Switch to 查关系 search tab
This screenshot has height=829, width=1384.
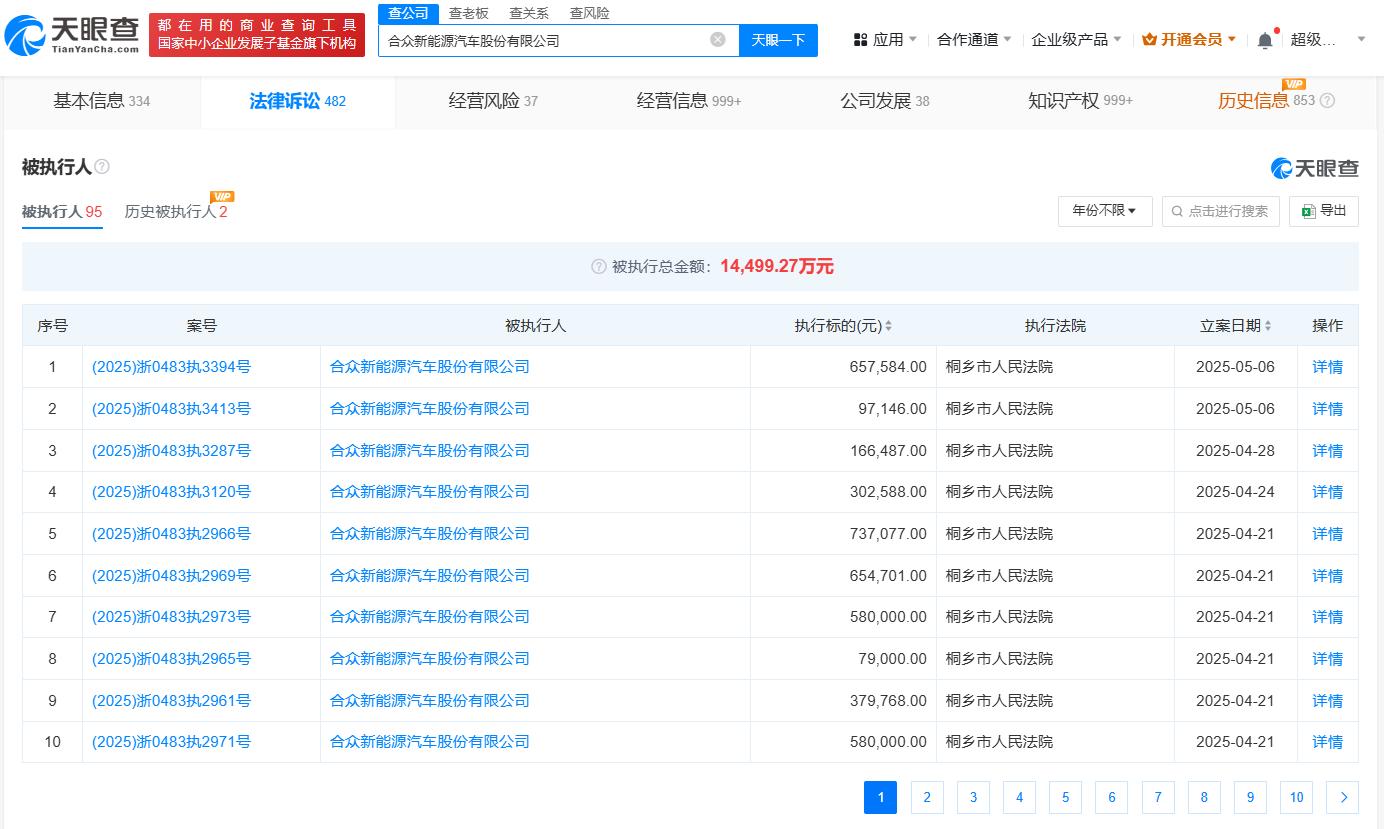pos(529,13)
